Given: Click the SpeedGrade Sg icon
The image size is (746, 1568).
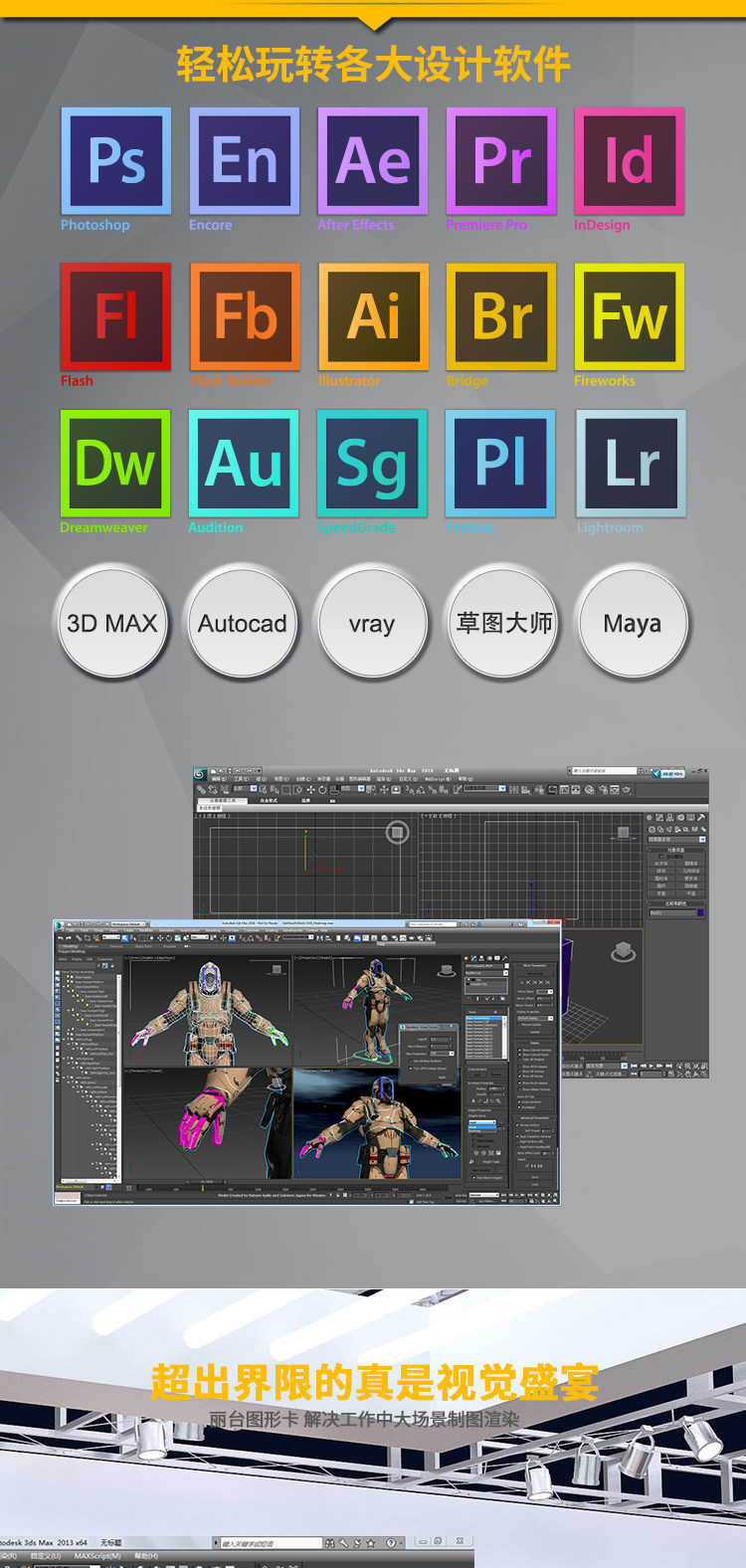Looking at the screenshot, I should [373, 464].
